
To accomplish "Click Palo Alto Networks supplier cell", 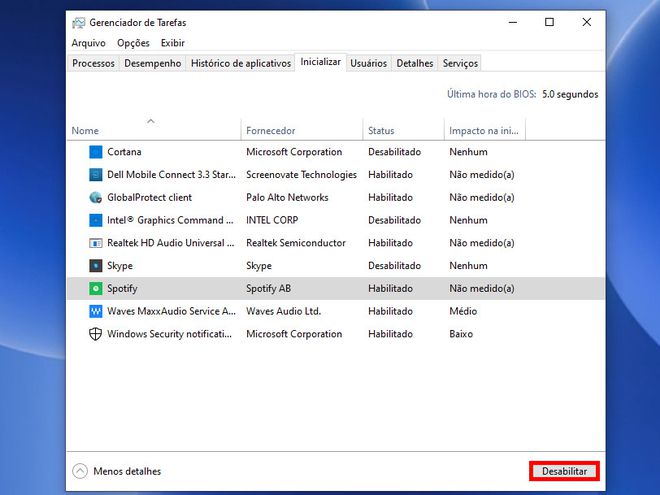I will 287,197.
